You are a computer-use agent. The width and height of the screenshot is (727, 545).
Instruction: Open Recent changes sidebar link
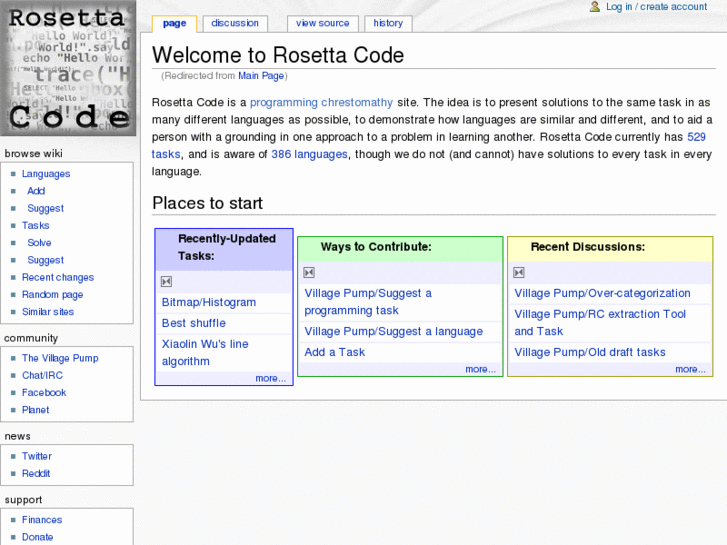point(58,277)
